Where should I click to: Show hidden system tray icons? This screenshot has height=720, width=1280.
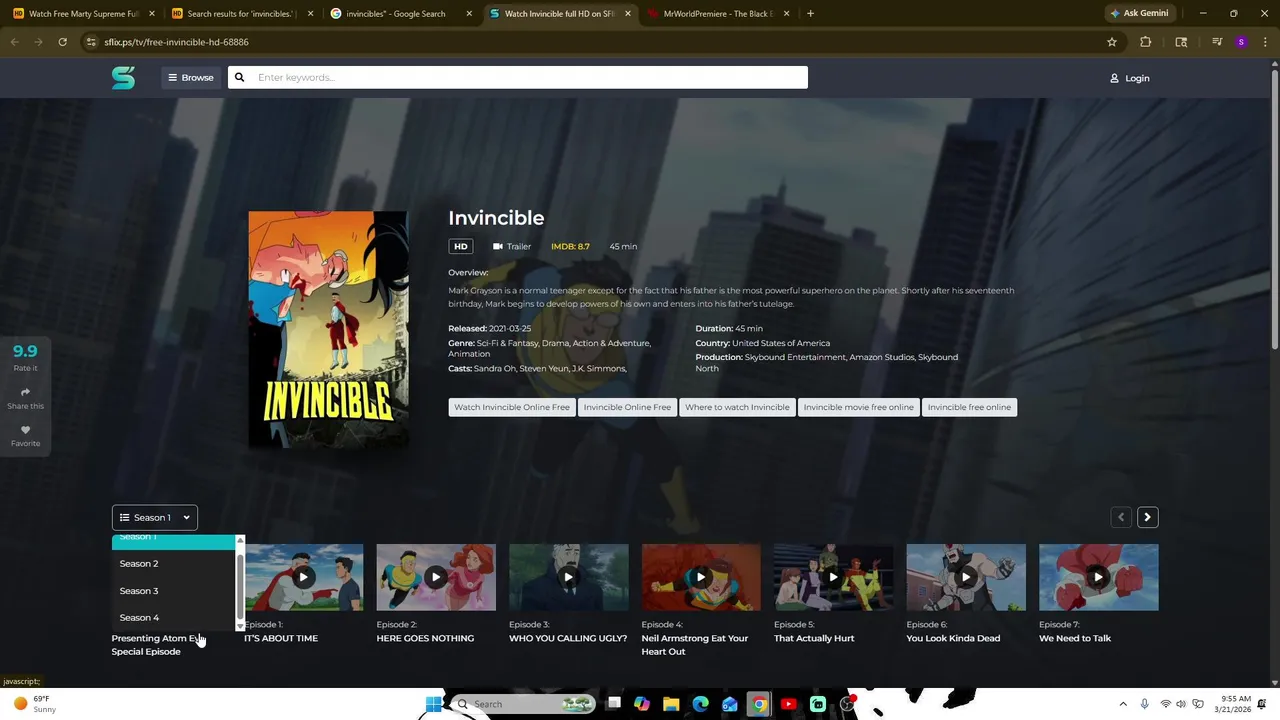(x=1122, y=704)
